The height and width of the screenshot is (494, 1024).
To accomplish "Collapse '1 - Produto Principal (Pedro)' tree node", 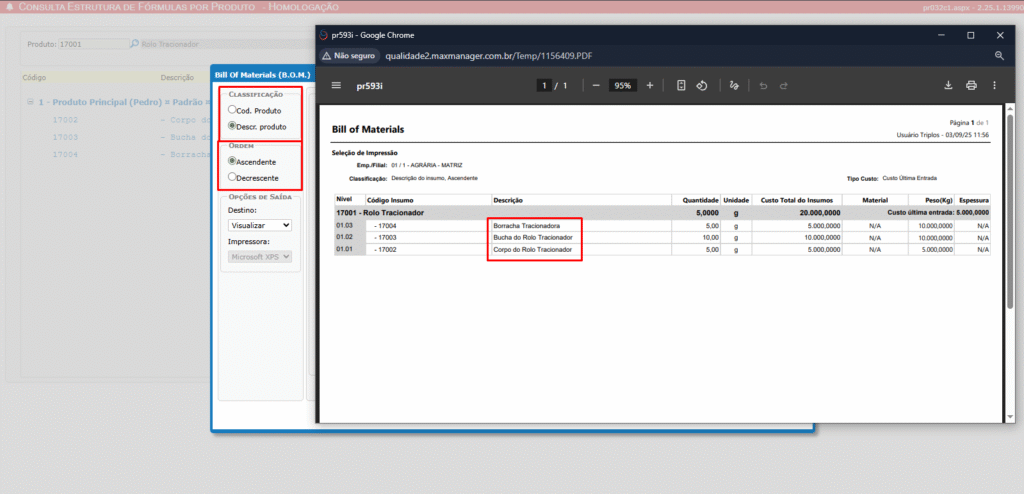I will (x=31, y=103).
